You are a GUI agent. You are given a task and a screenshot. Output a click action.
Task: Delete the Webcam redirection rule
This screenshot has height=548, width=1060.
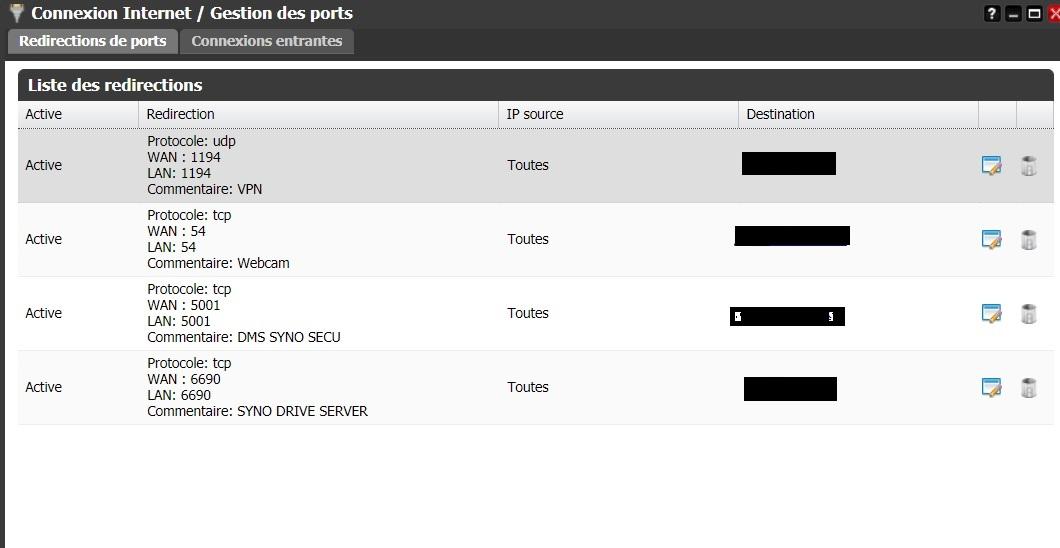click(1028, 240)
